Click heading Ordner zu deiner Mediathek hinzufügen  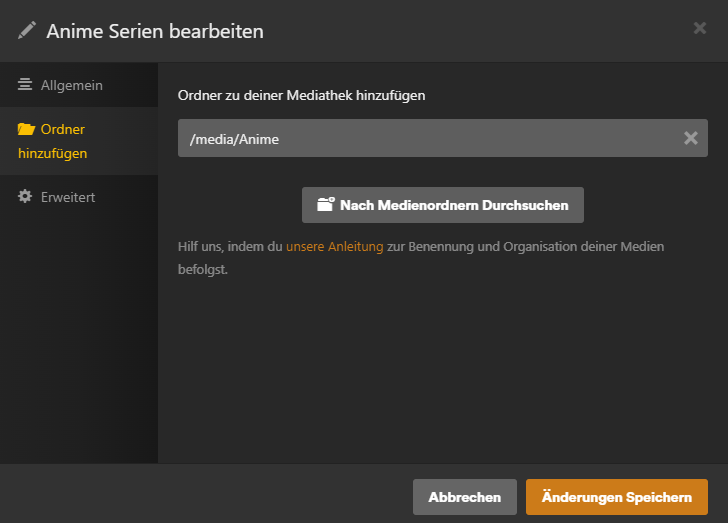click(x=301, y=96)
